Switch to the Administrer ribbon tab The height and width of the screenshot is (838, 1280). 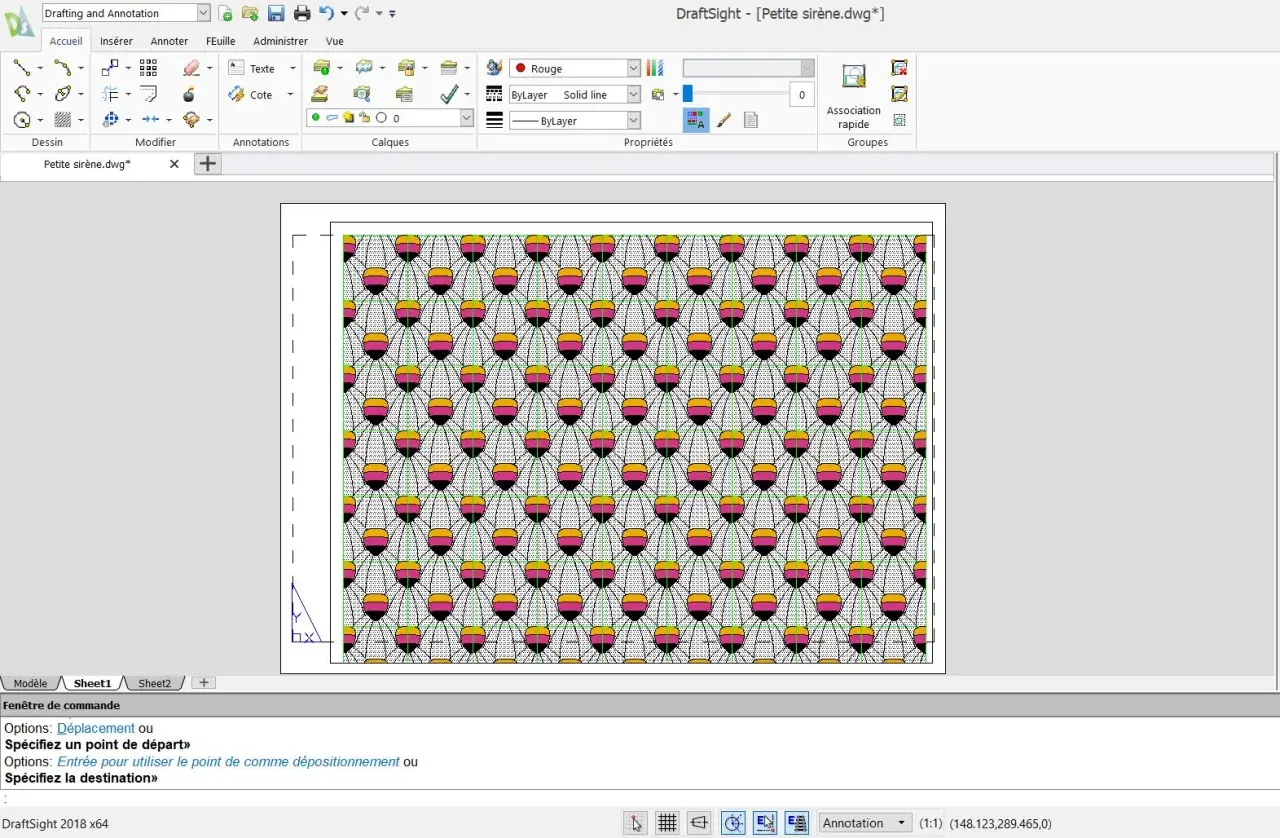click(280, 41)
